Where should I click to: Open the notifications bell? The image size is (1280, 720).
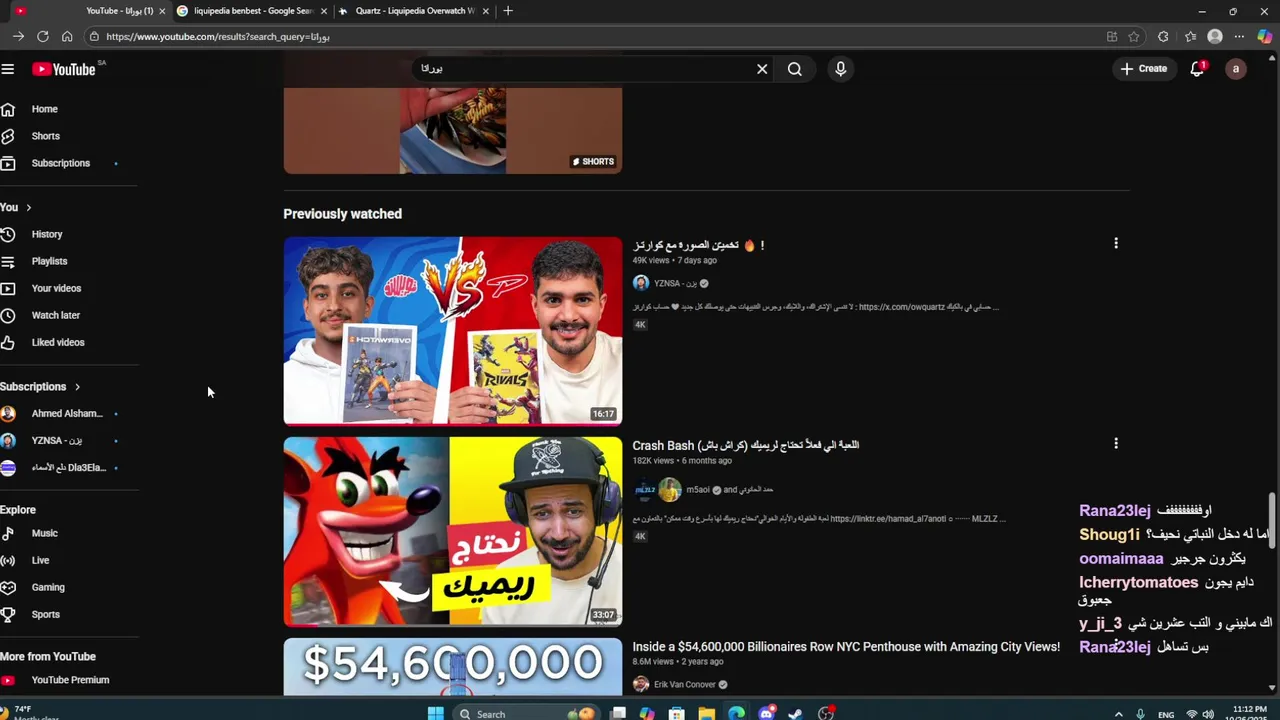[1197, 69]
